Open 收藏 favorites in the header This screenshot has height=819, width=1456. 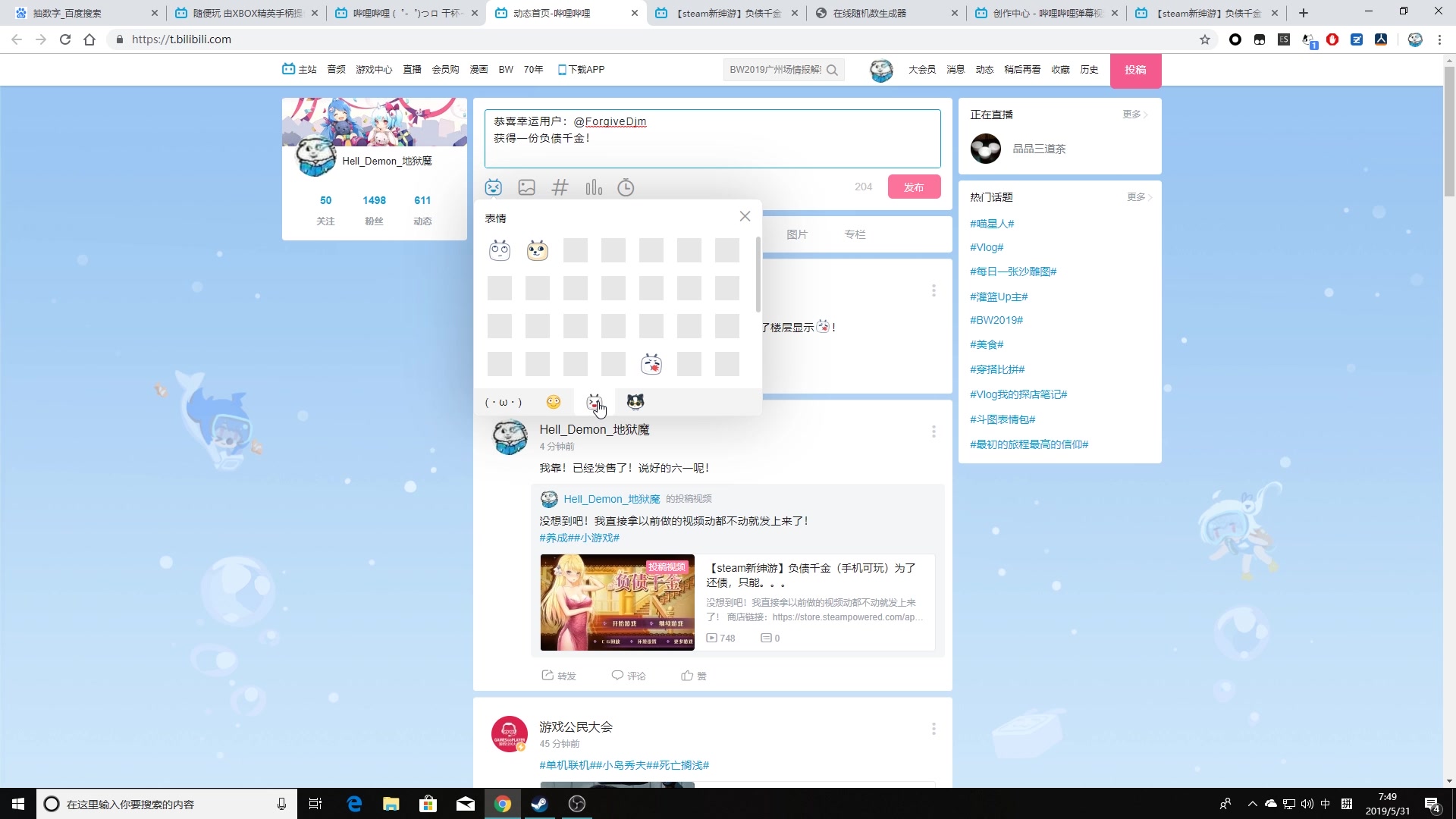(x=1060, y=70)
